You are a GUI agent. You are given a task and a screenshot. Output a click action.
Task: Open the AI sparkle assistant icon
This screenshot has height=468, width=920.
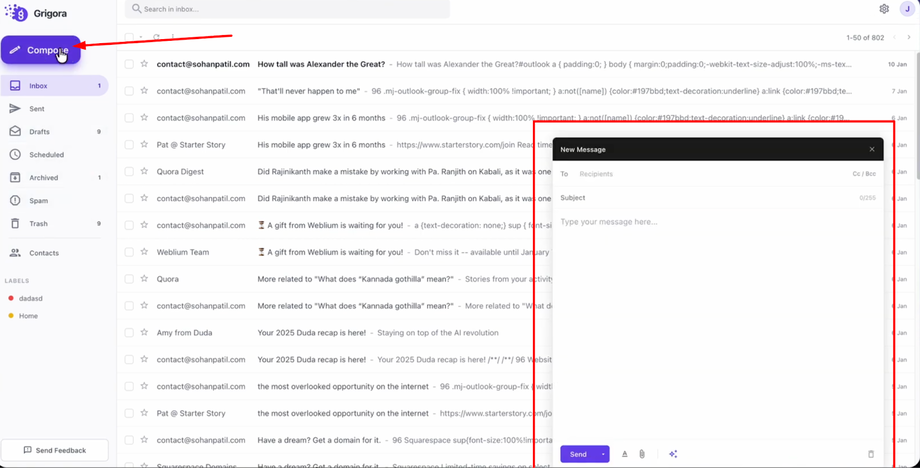point(673,454)
